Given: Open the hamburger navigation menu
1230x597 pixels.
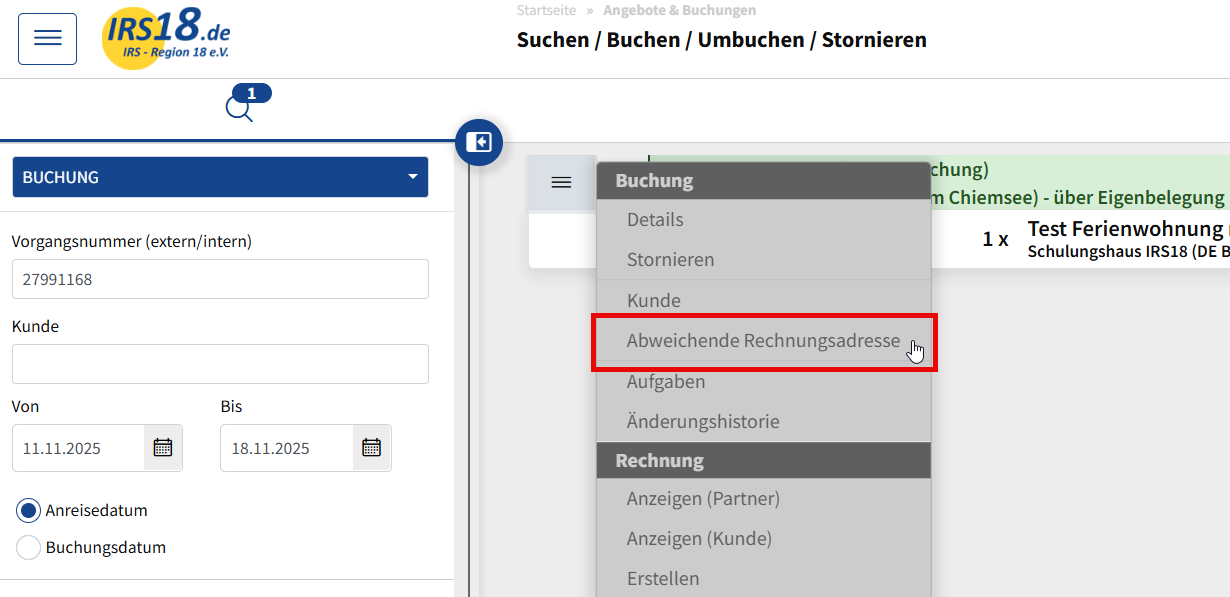Looking at the screenshot, I should coord(47,39).
